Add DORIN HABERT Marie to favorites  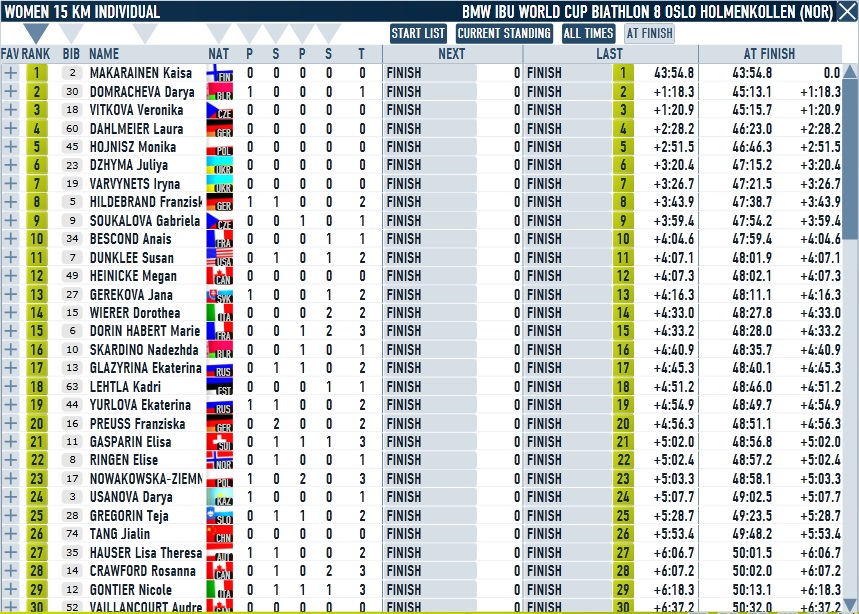tap(11, 331)
